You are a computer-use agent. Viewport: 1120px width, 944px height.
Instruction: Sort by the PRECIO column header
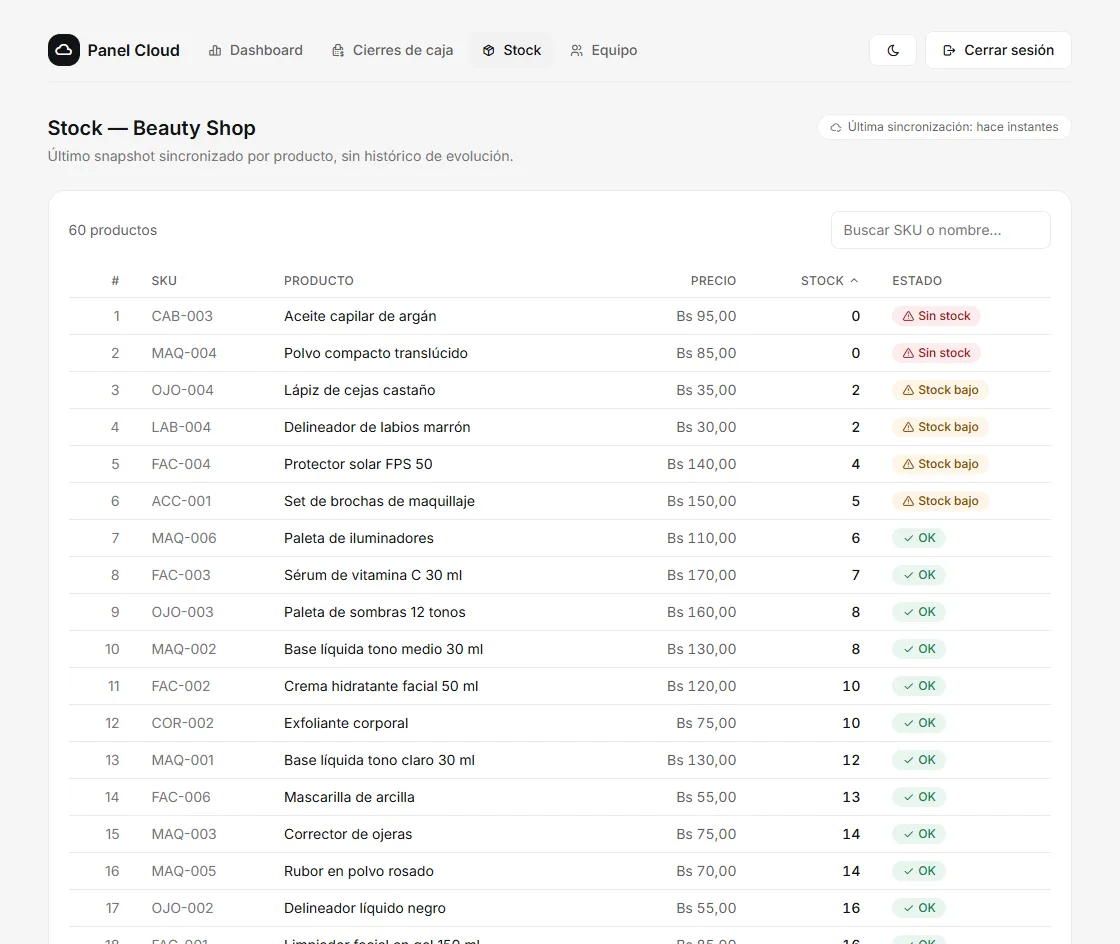click(x=713, y=281)
